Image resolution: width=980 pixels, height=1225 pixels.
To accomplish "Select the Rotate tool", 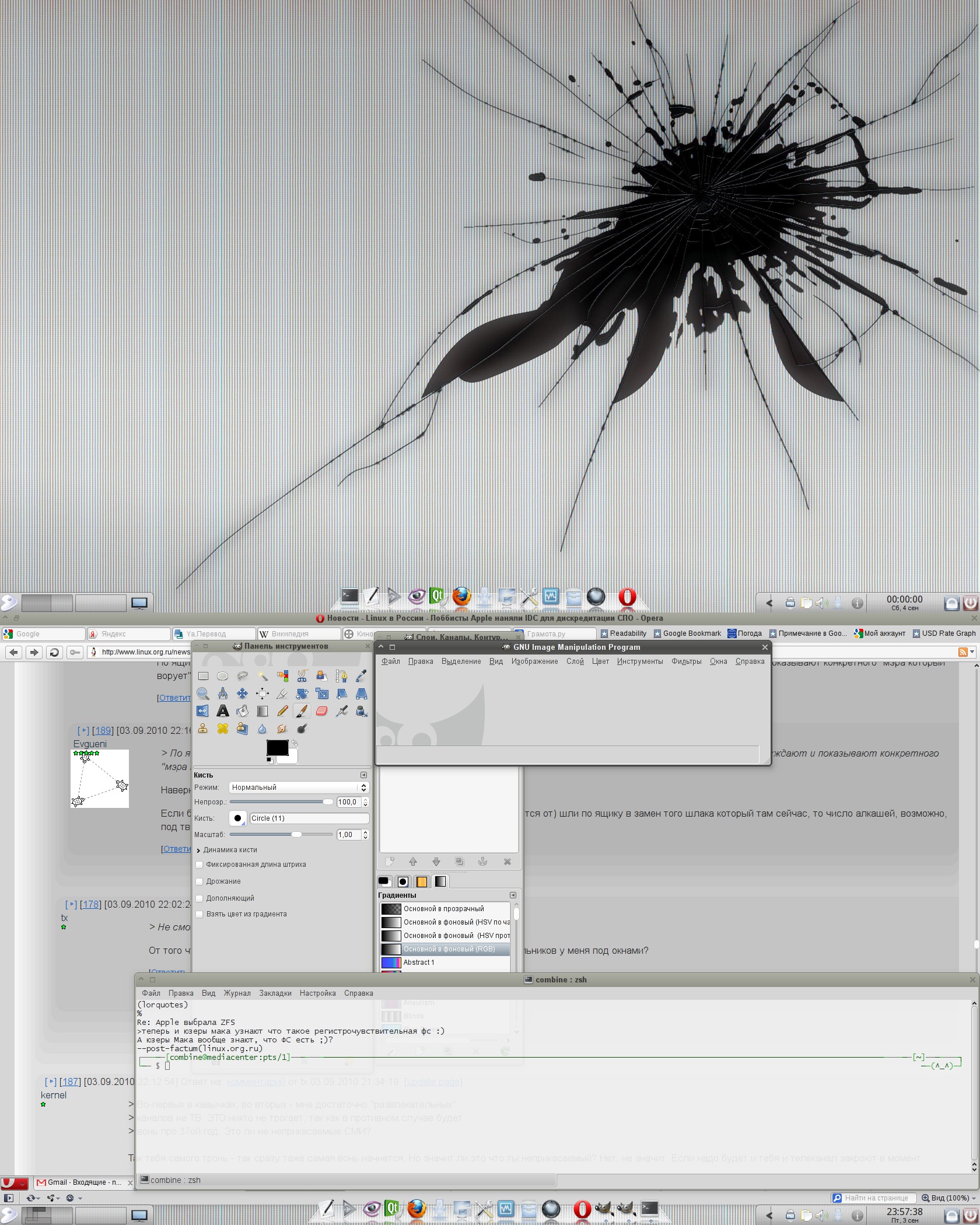I will [x=302, y=693].
